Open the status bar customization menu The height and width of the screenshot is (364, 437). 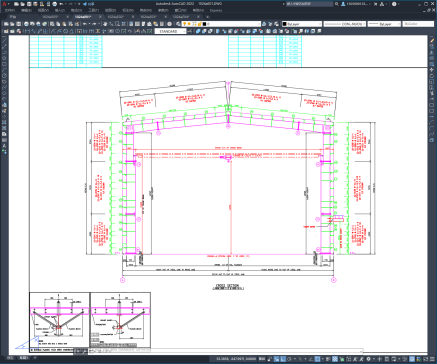(431, 359)
